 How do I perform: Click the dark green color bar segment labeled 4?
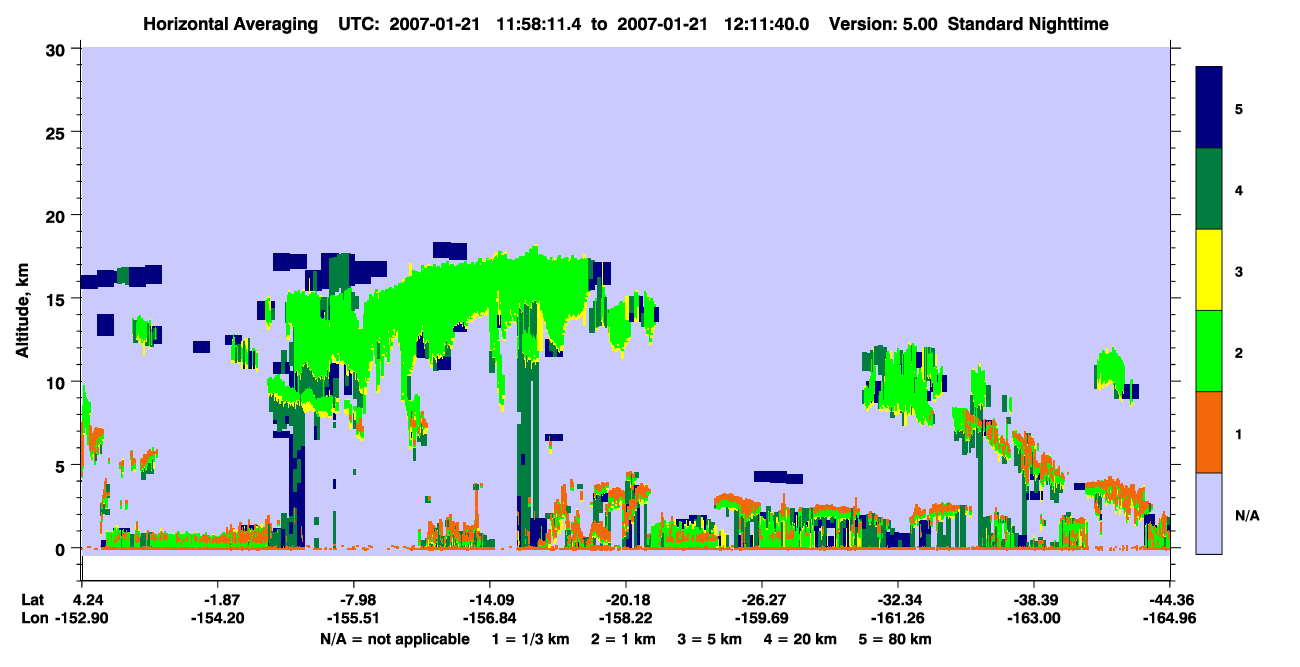pos(1209,189)
